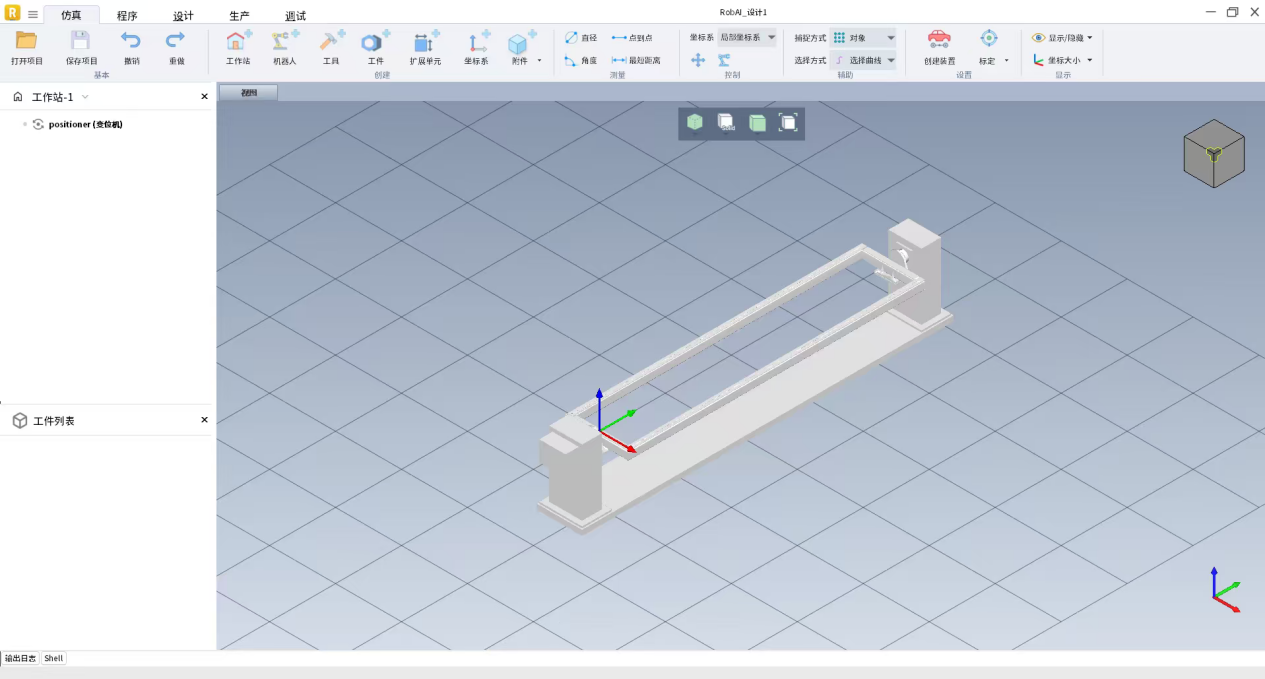Click the fit-to-screen view icon

[788, 123]
